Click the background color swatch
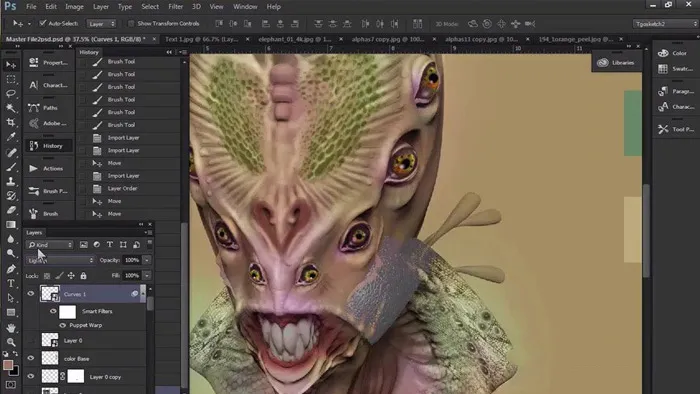Screen dimensions: 700x394 (15, 371)
